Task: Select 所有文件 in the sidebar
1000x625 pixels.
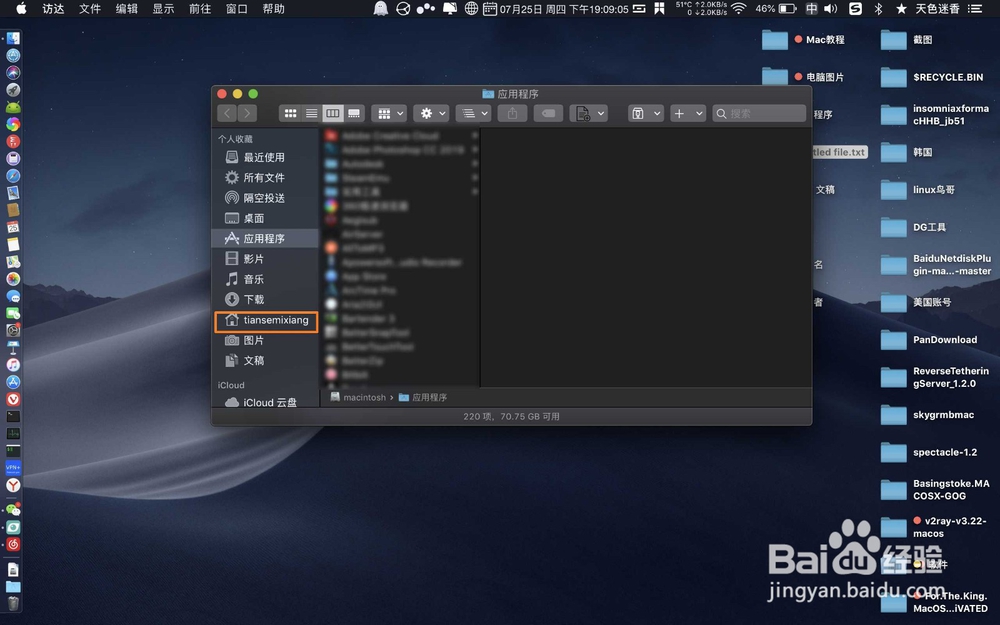Action: 265,177
